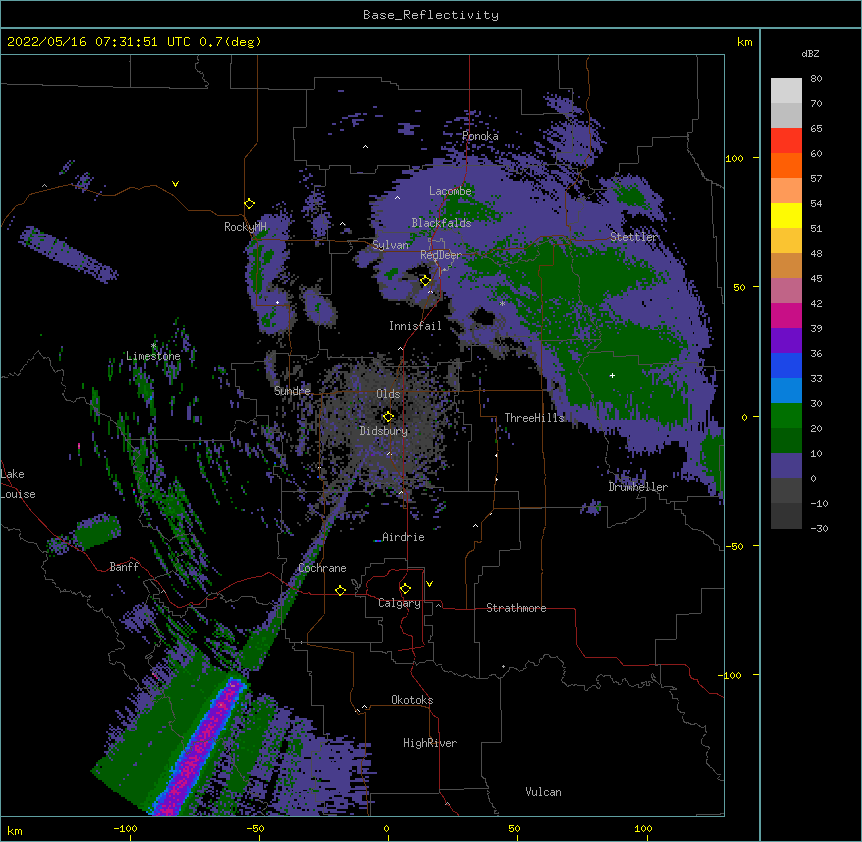The width and height of the screenshot is (862, 842).
Task: Click the Sundre label
Action: [292, 391]
